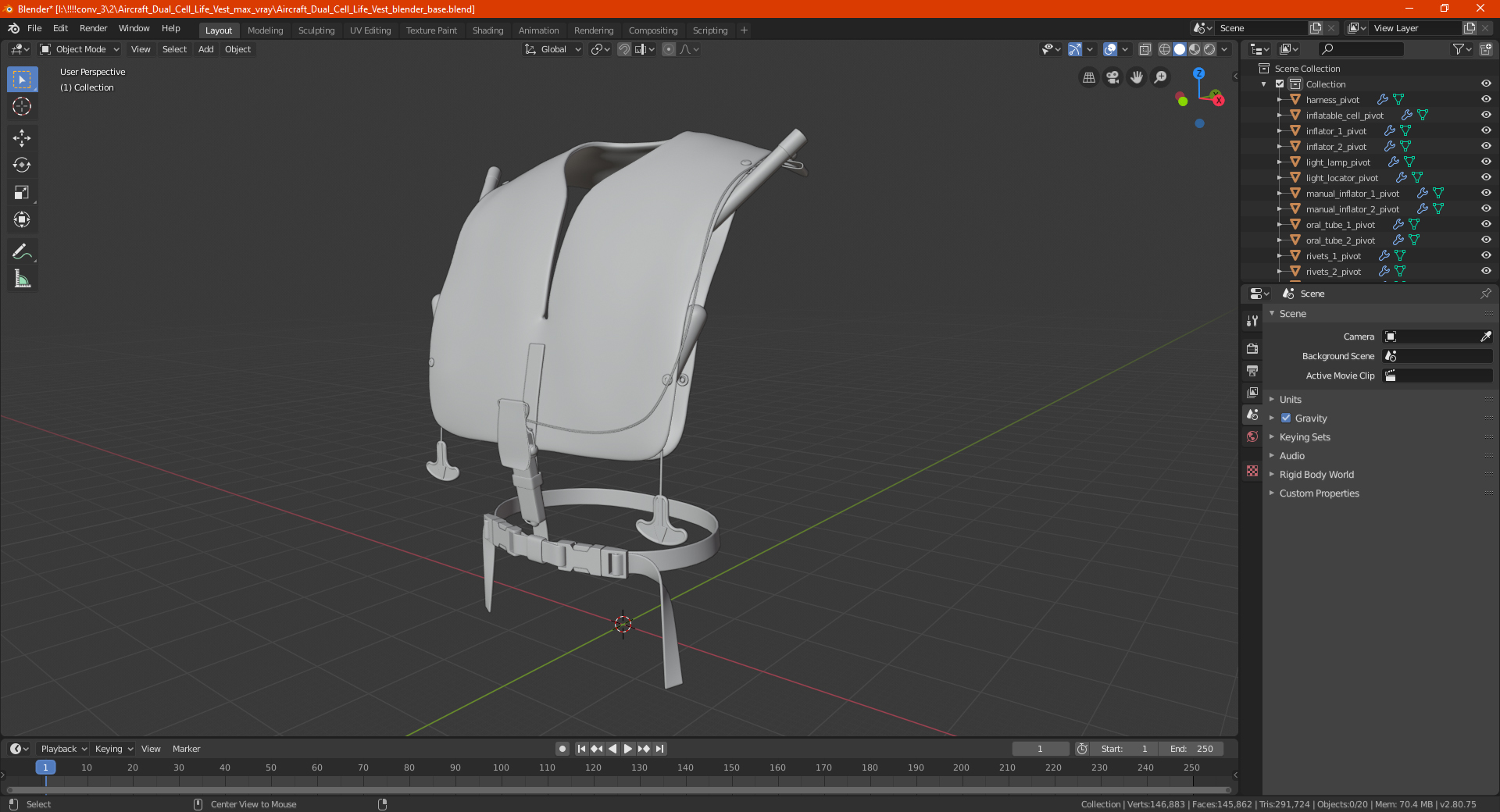Image resolution: width=1500 pixels, height=812 pixels.
Task: Switch to material preview shading
Action: pyautogui.click(x=1195, y=49)
